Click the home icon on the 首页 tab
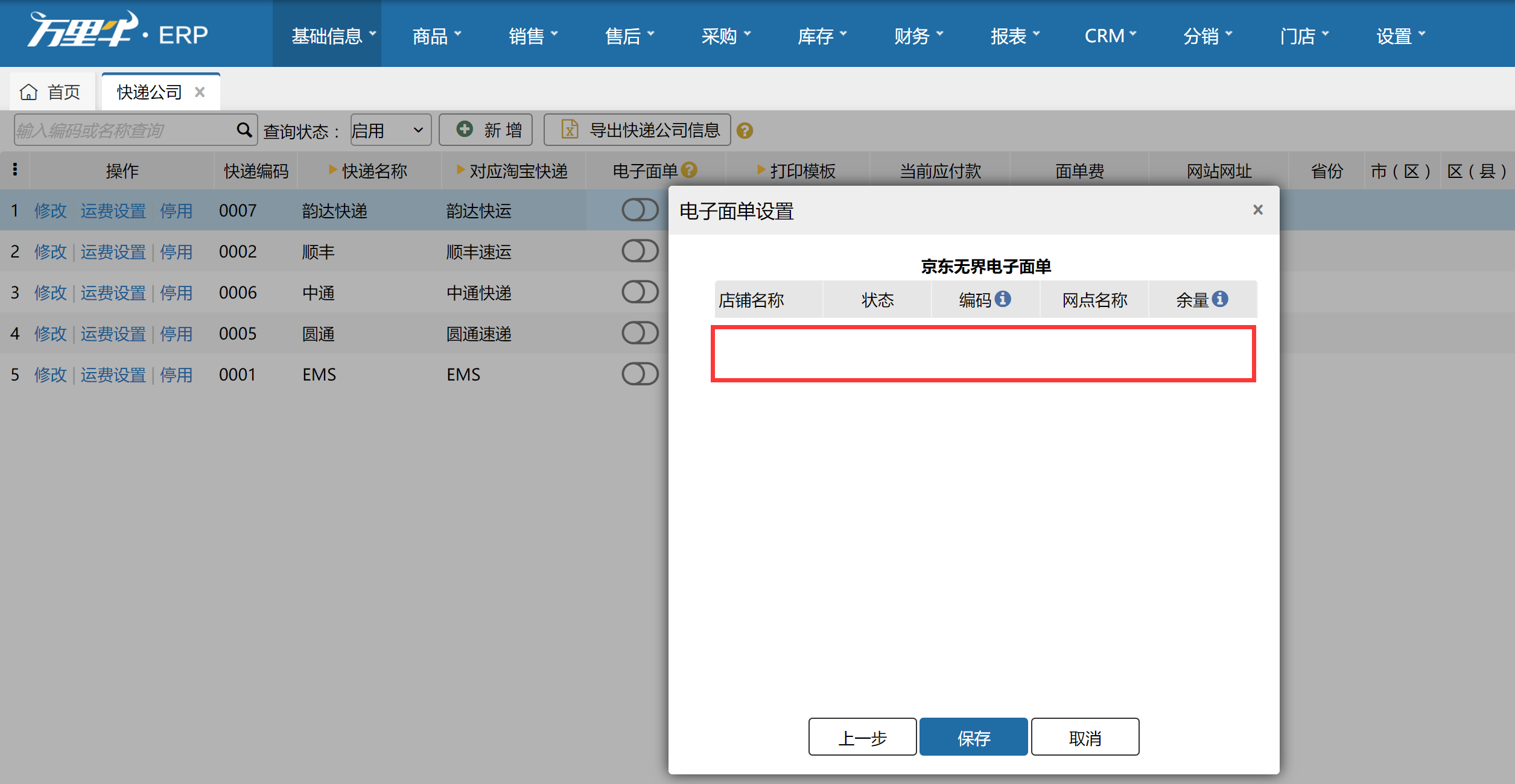 point(28,91)
